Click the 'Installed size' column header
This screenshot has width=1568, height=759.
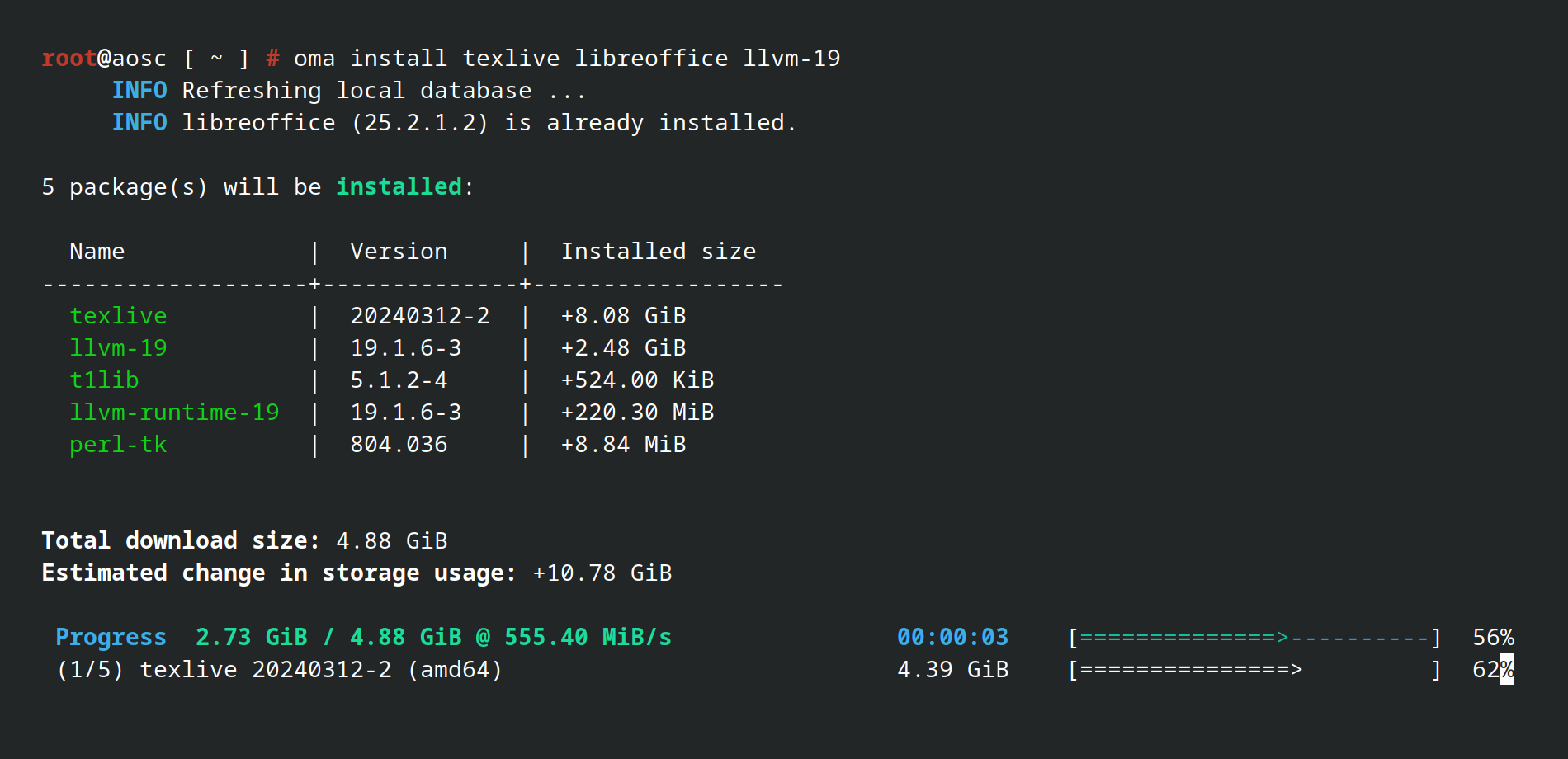pos(658,252)
